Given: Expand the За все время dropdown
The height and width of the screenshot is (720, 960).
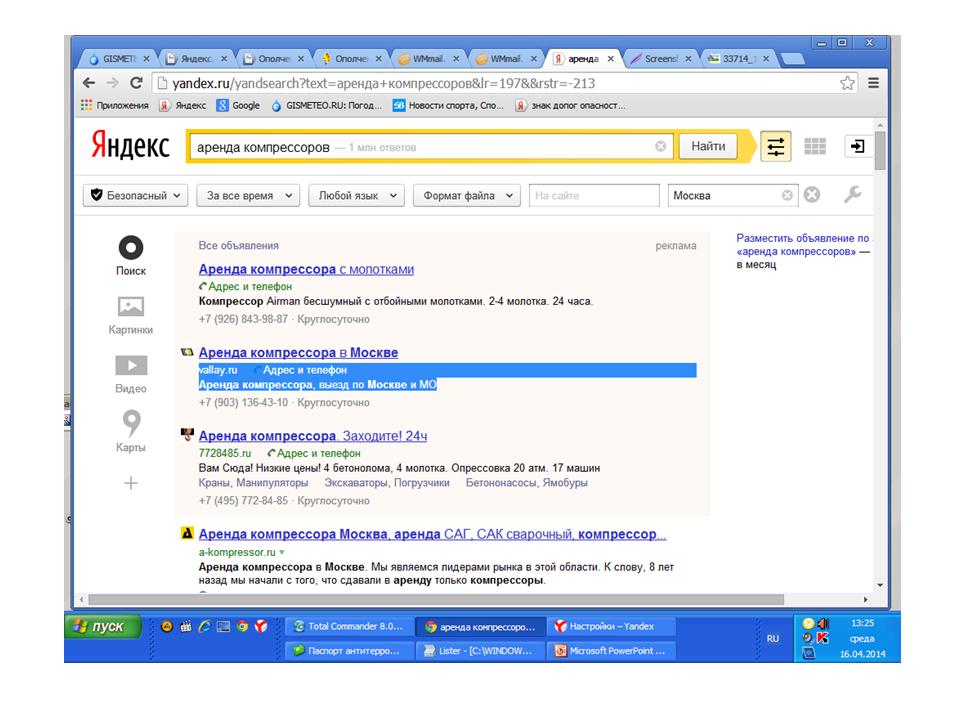Looking at the screenshot, I should pyautogui.click(x=248, y=195).
